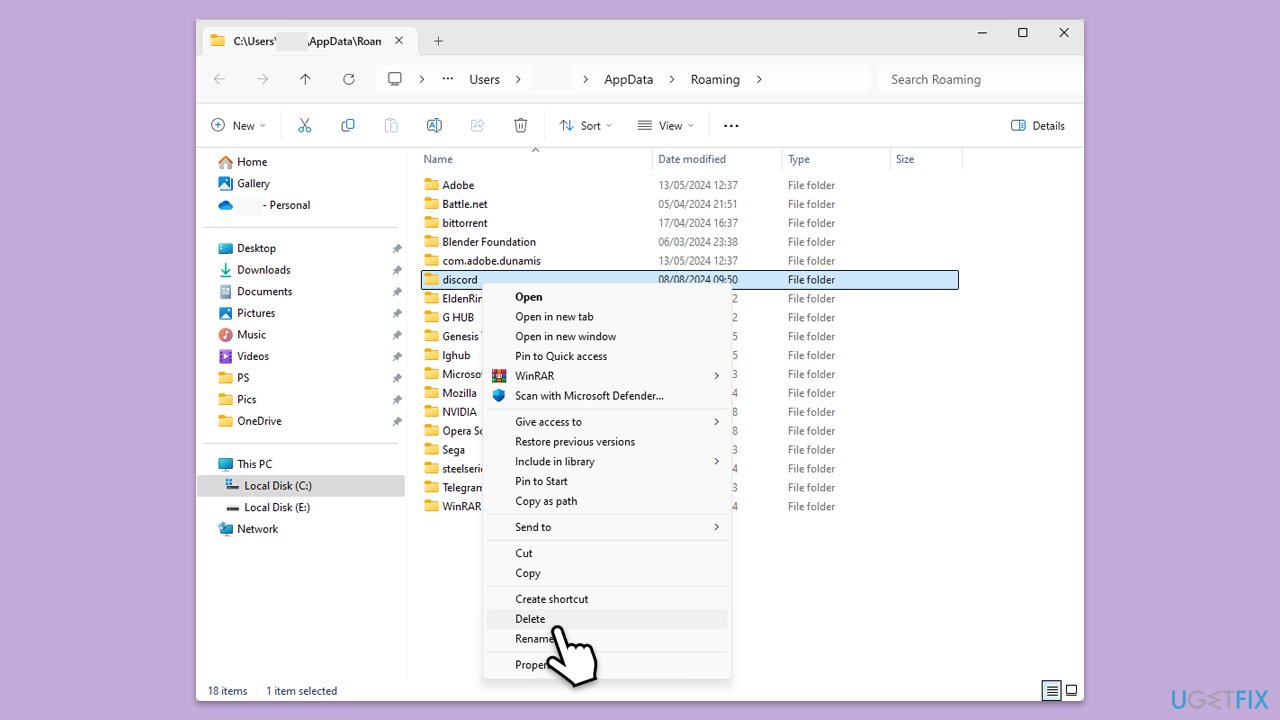Image resolution: width=1280 pixels, height=720 pixels.
Task: Select Copy as path in context menu
Action: (546, 501)
